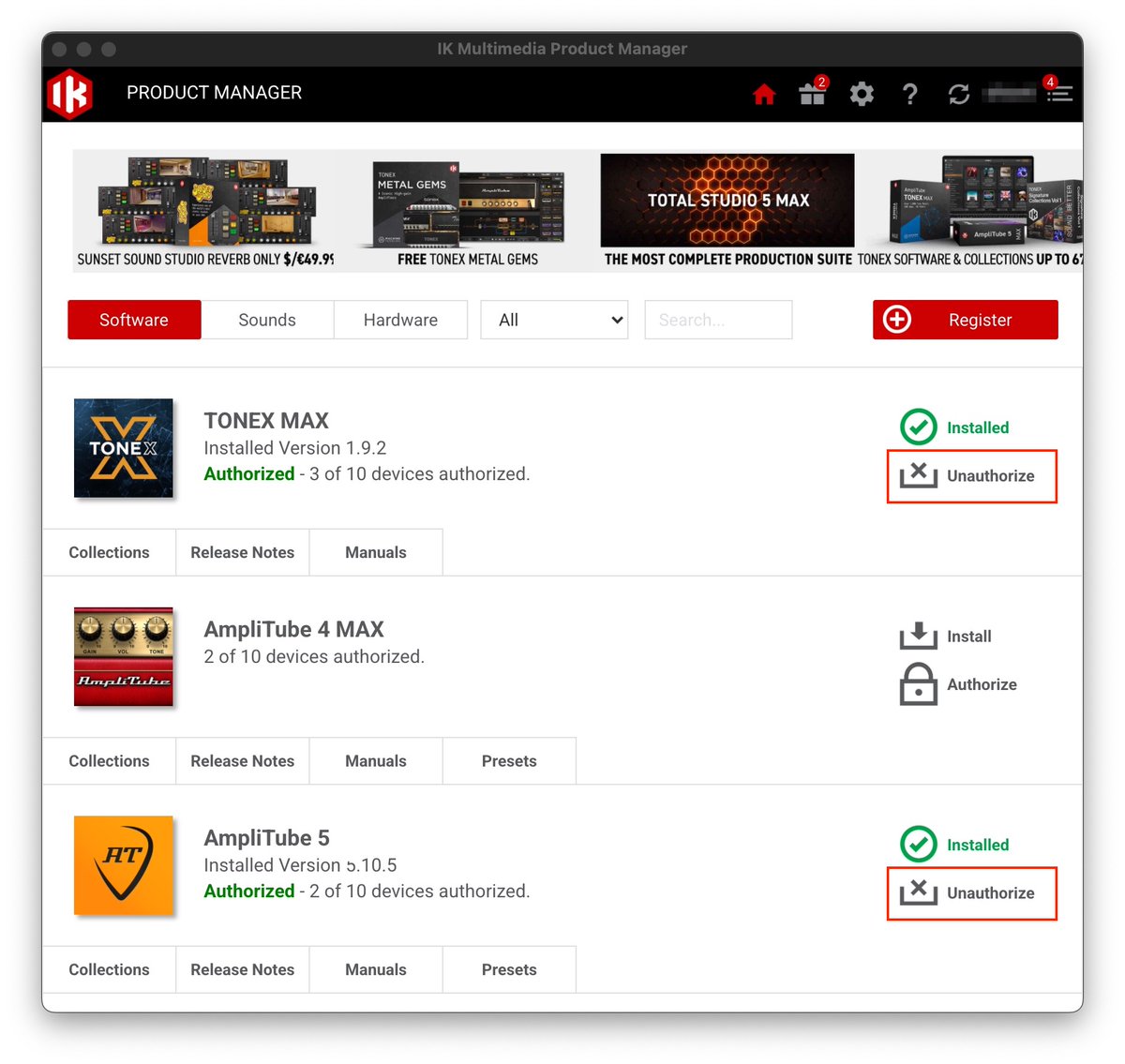This screenshot has height=1064, width=1125.
Task: Switch to the Hardware tab
Action: click(400, 320)
